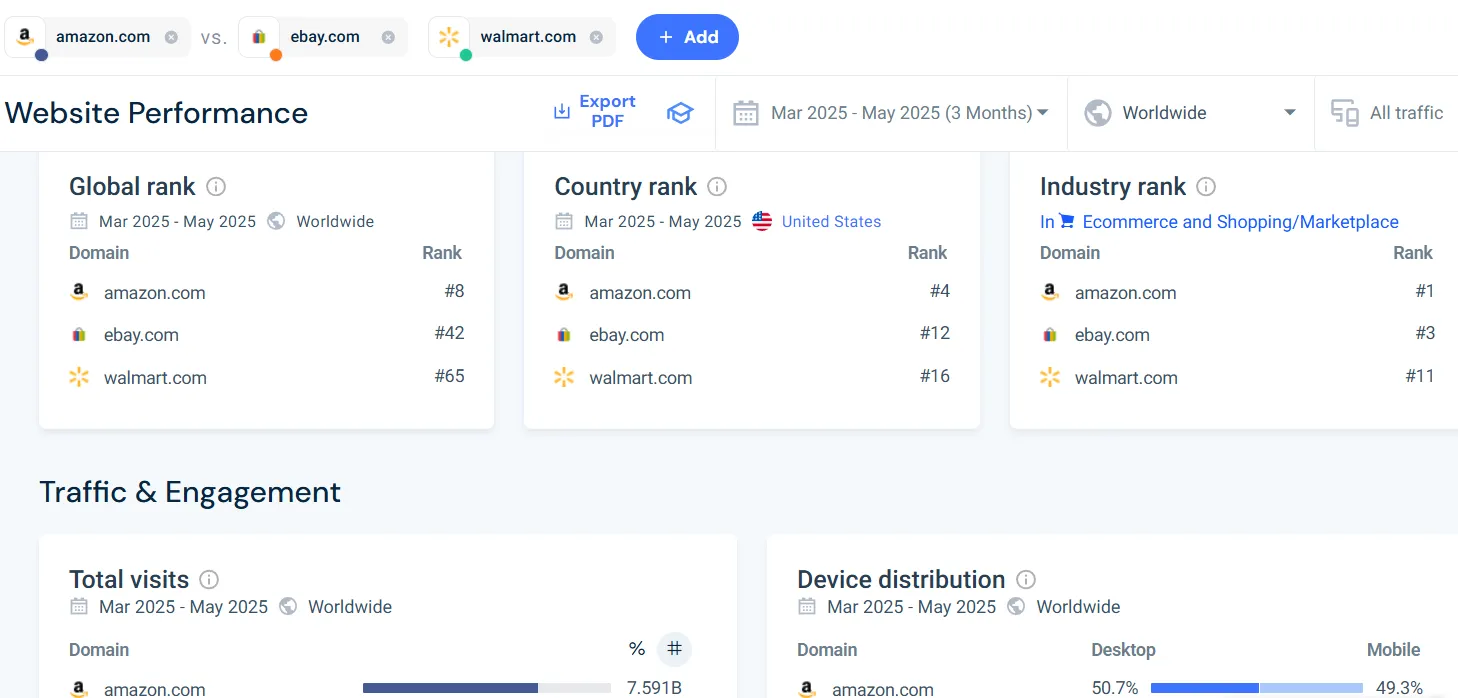This screenshot has height=698, width=1458.
Task: Click Total visits info icon
Action: click(x=209, y=580)
